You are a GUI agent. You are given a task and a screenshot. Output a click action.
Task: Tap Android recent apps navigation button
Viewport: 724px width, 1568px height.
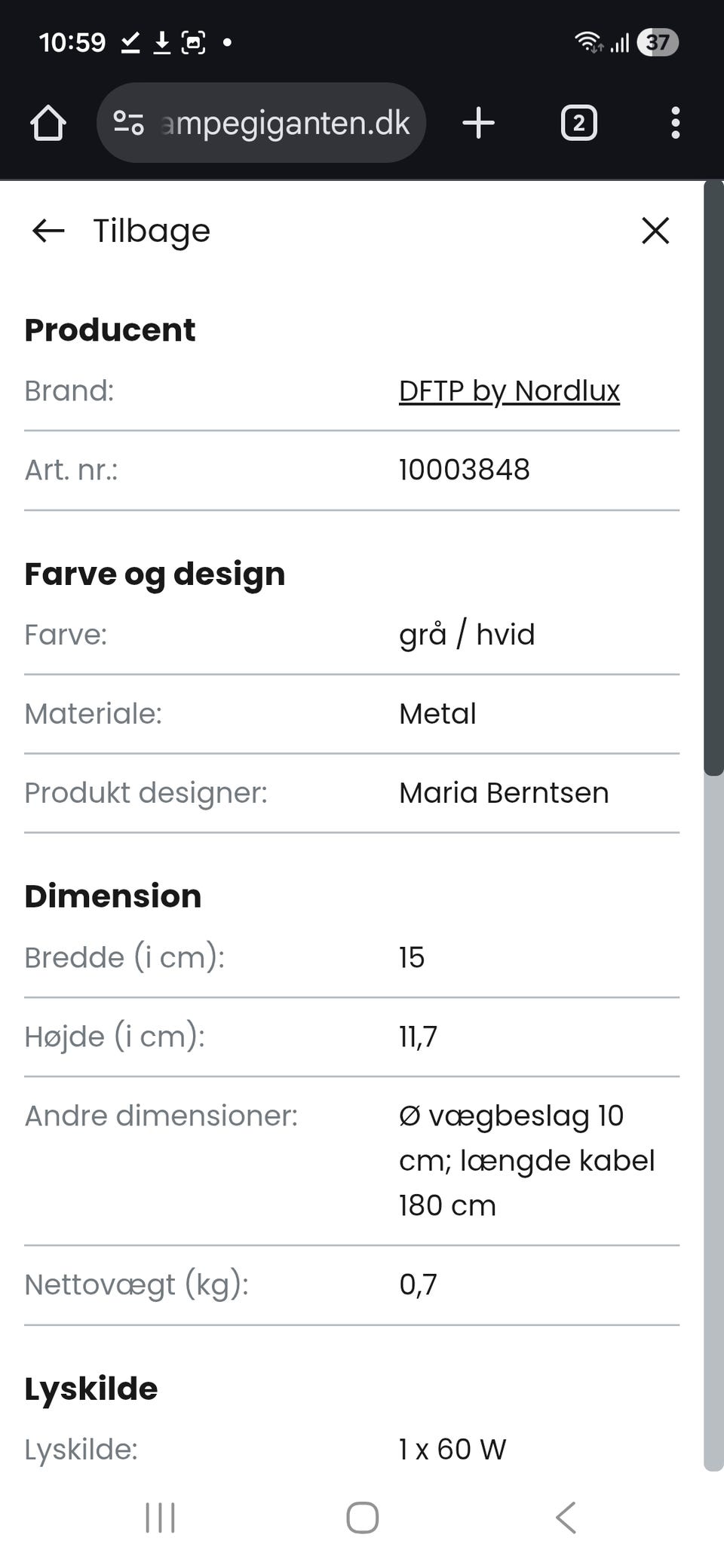click(x=160, y=1517)
